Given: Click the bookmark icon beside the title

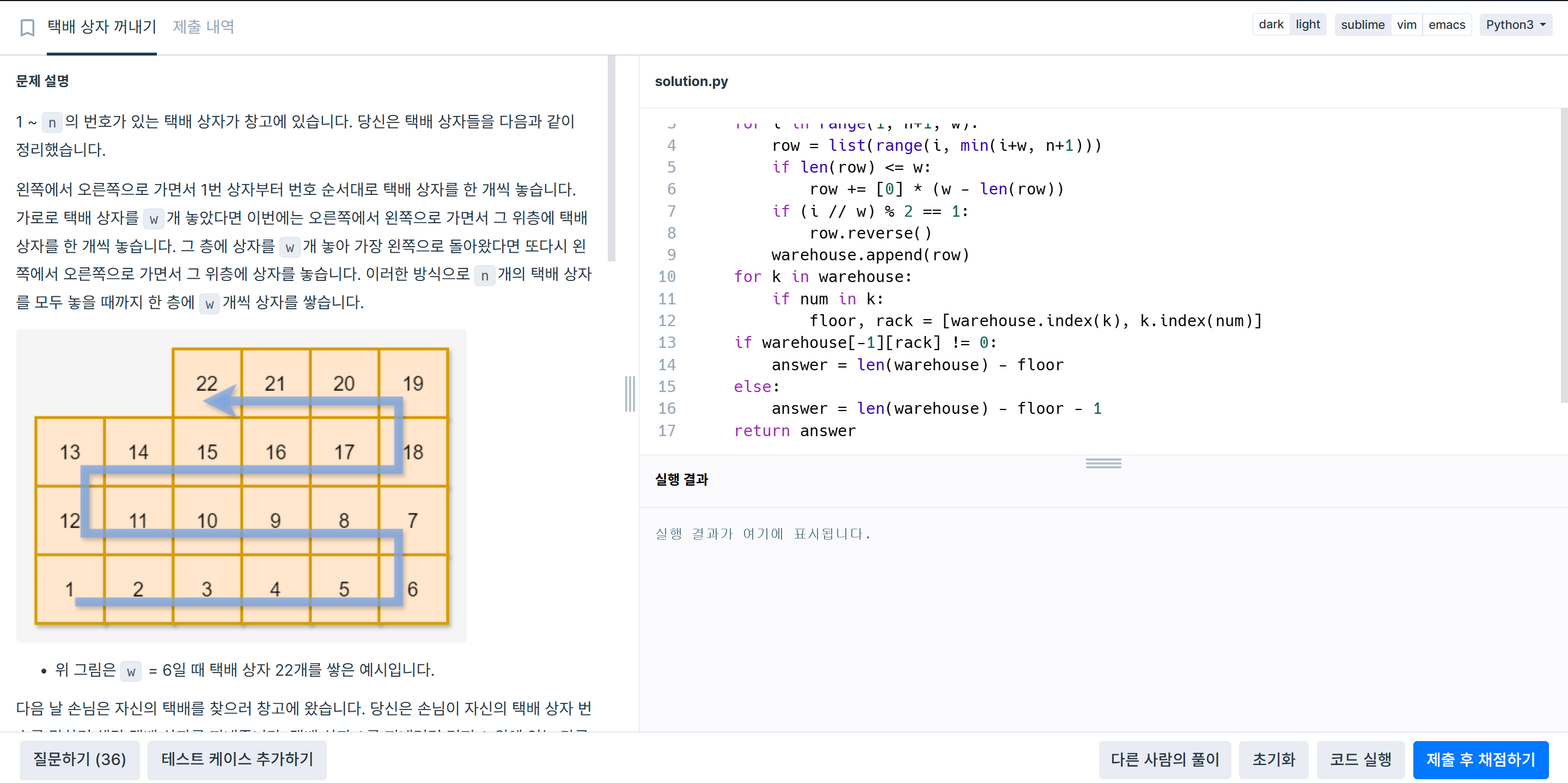Looking at the screenshot, I should click(x=27, y=27).
